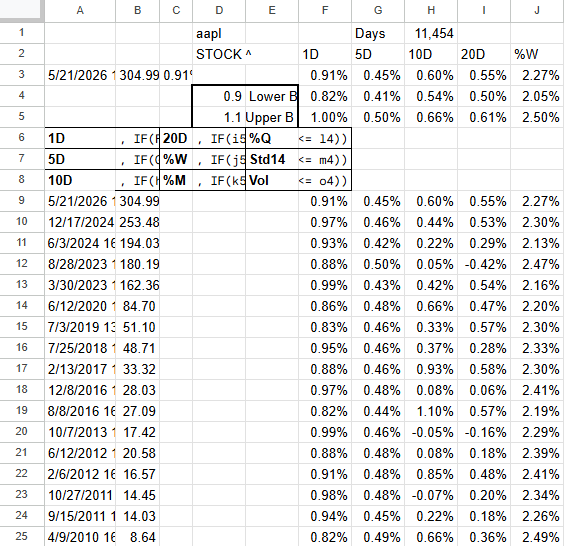This screenshot has width=564, height=546.
Task: Select date 10/27/2011 cell
Action: coord(80,495)
